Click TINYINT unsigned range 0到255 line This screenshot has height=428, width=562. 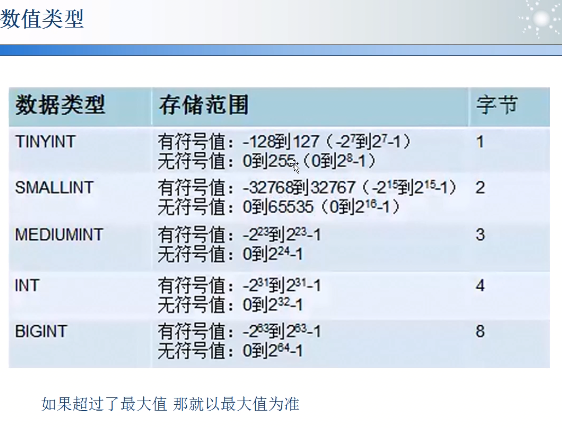(267, 161)
